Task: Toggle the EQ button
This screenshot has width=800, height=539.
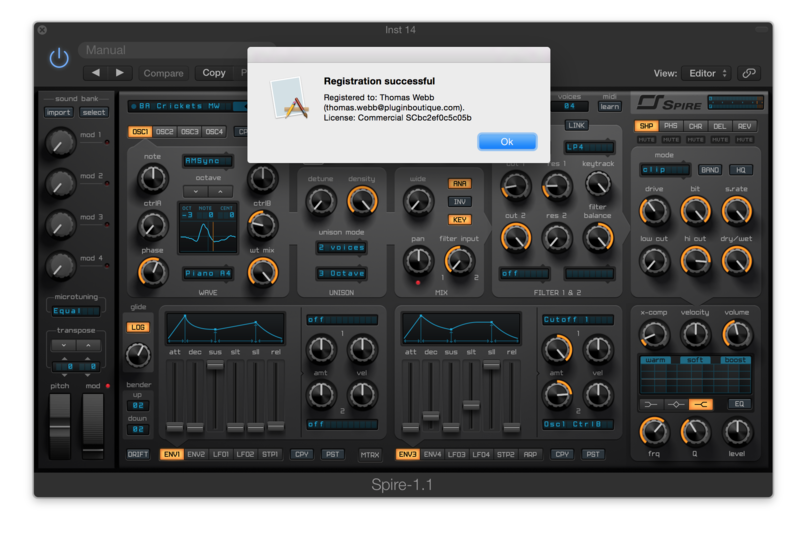Action: pos(739,404)
